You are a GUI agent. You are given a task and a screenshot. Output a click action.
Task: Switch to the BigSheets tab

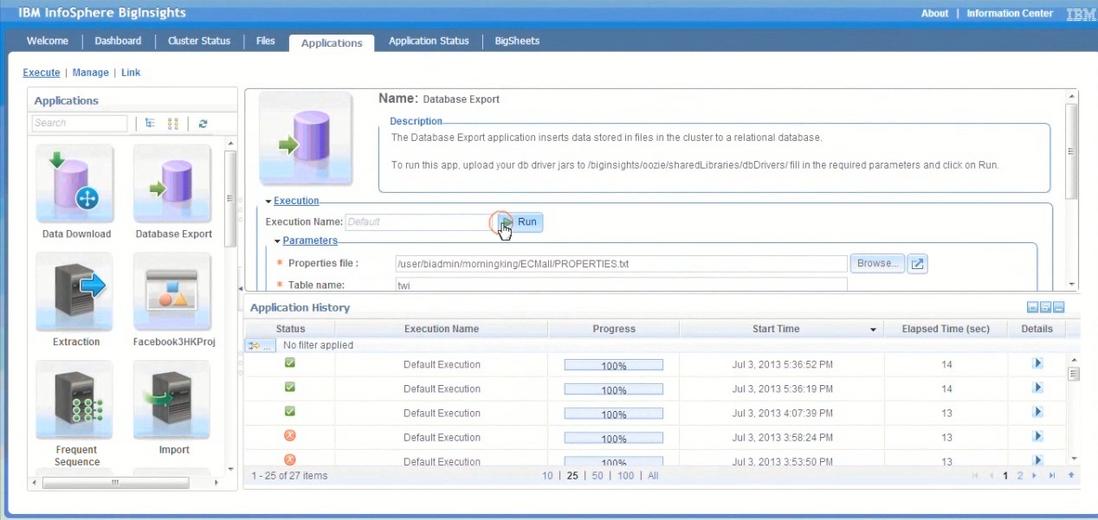click(517, 41)
